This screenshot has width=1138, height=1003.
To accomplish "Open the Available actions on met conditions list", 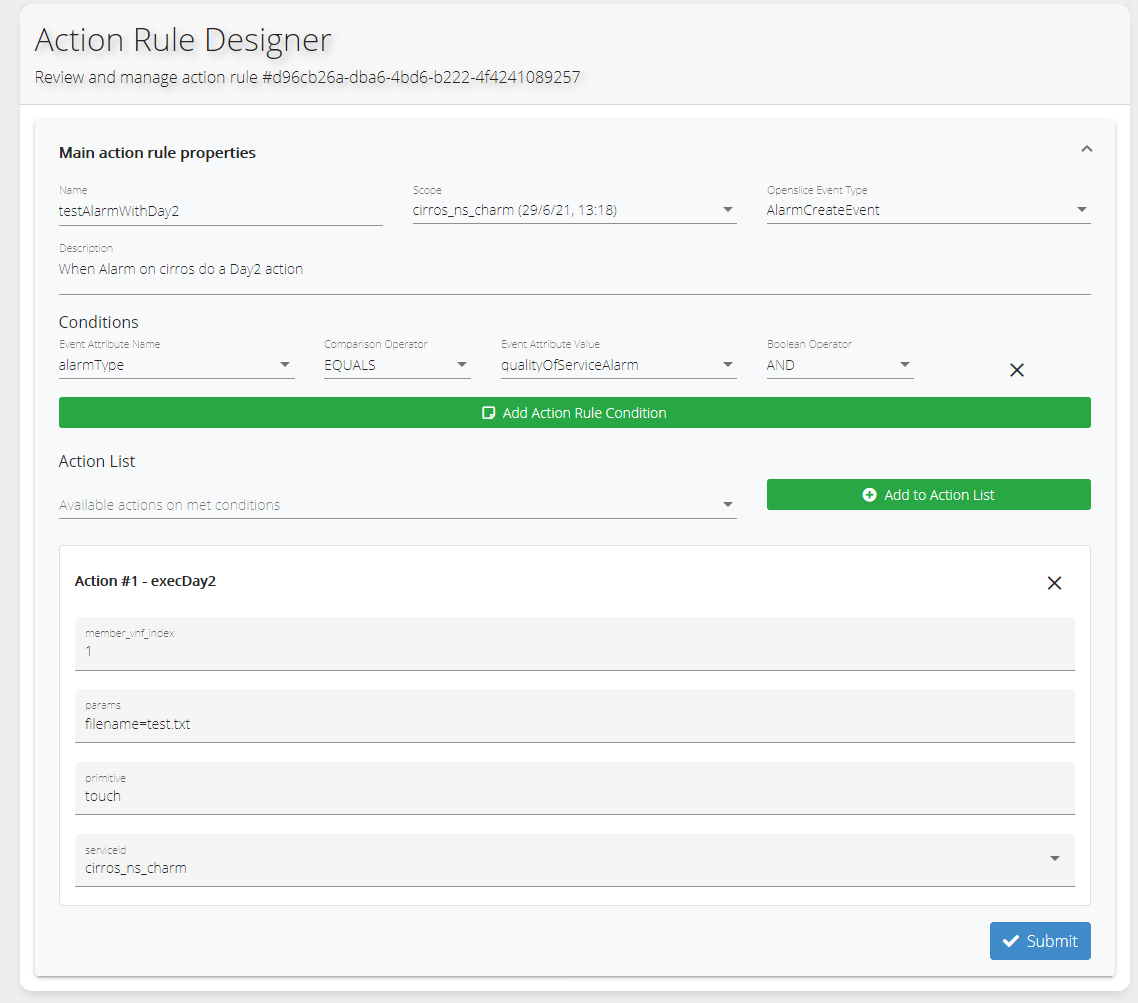I will (x=397, y=505).
